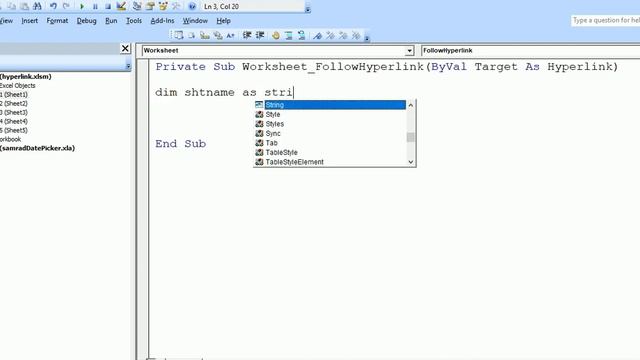Select samradDatePicker.xla project in tree
The height and width of the screenshot is (360, 640).
[37, 148]
